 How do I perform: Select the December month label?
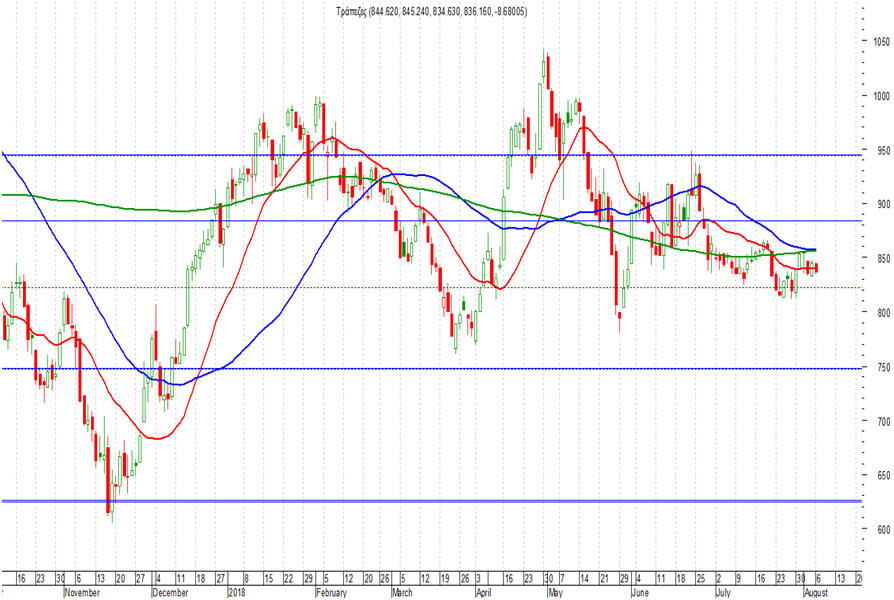170,593
